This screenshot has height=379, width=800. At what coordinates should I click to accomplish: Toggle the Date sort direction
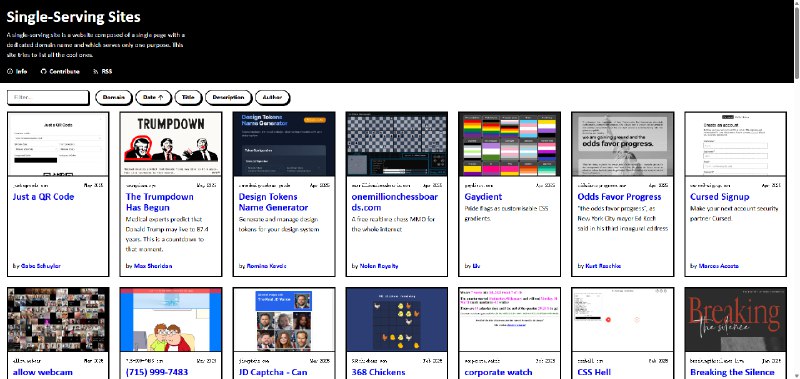(153, 97)
